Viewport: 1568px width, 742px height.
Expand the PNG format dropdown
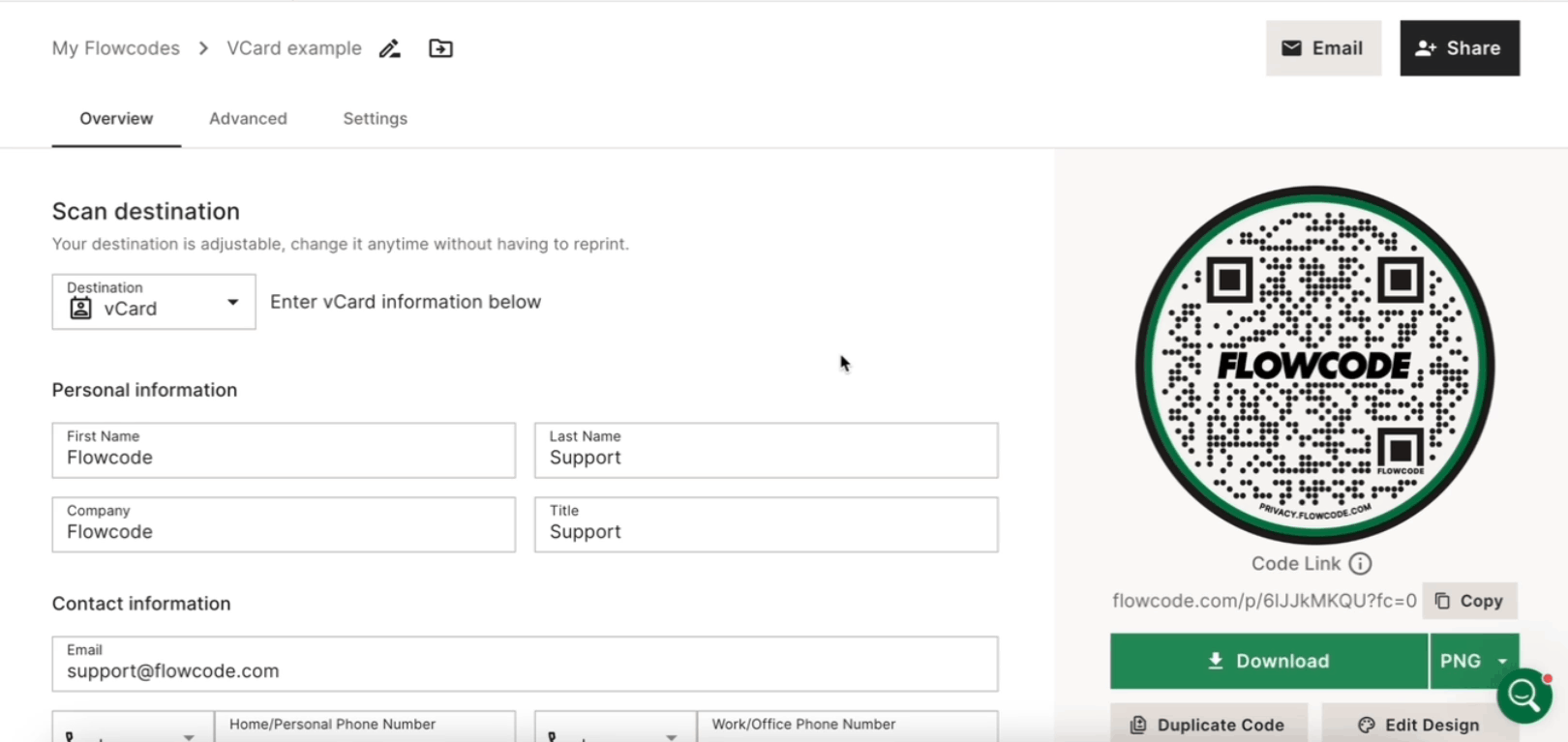coord(1474,661)
